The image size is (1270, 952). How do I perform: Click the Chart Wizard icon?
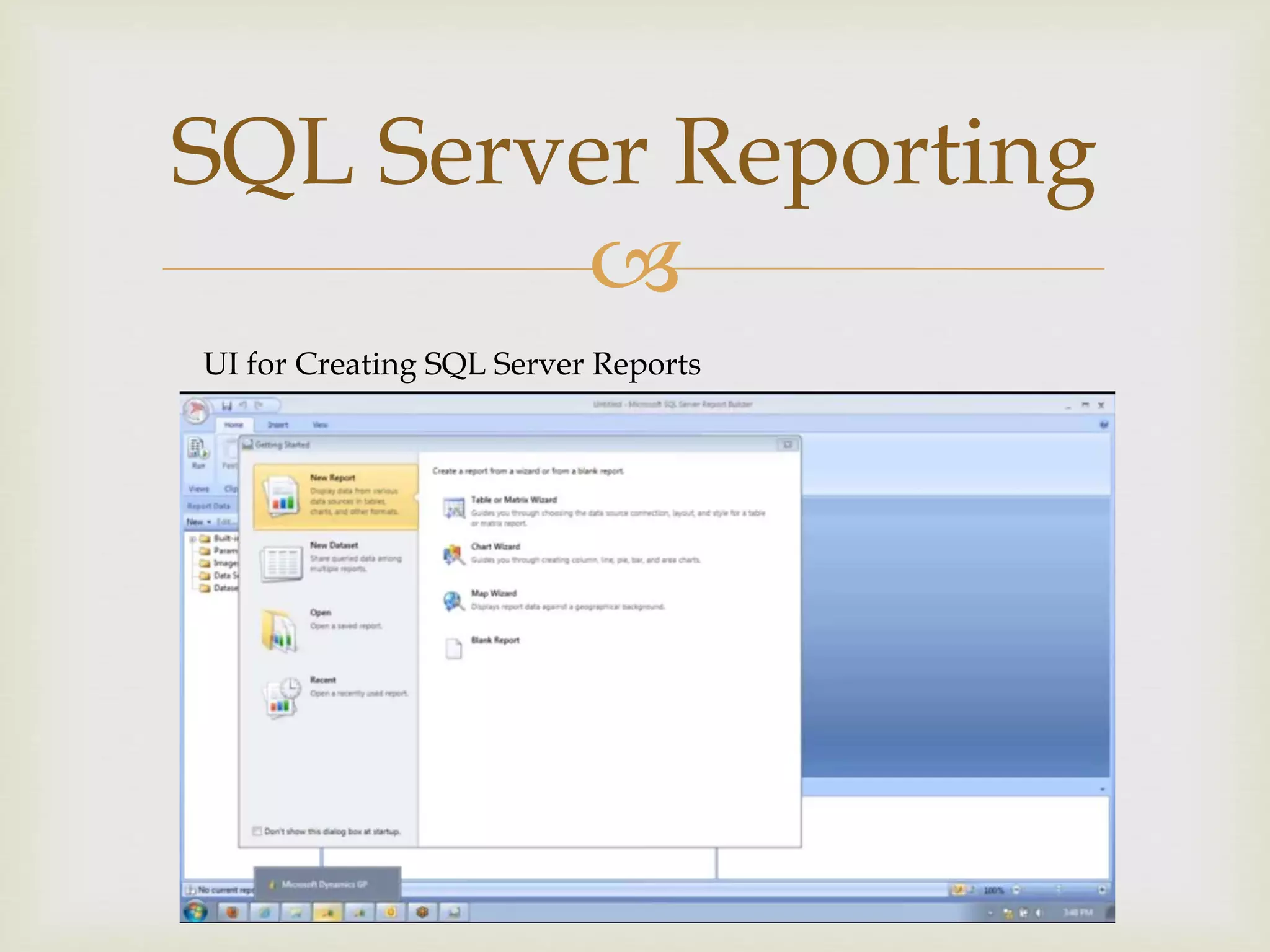(454, 555)
